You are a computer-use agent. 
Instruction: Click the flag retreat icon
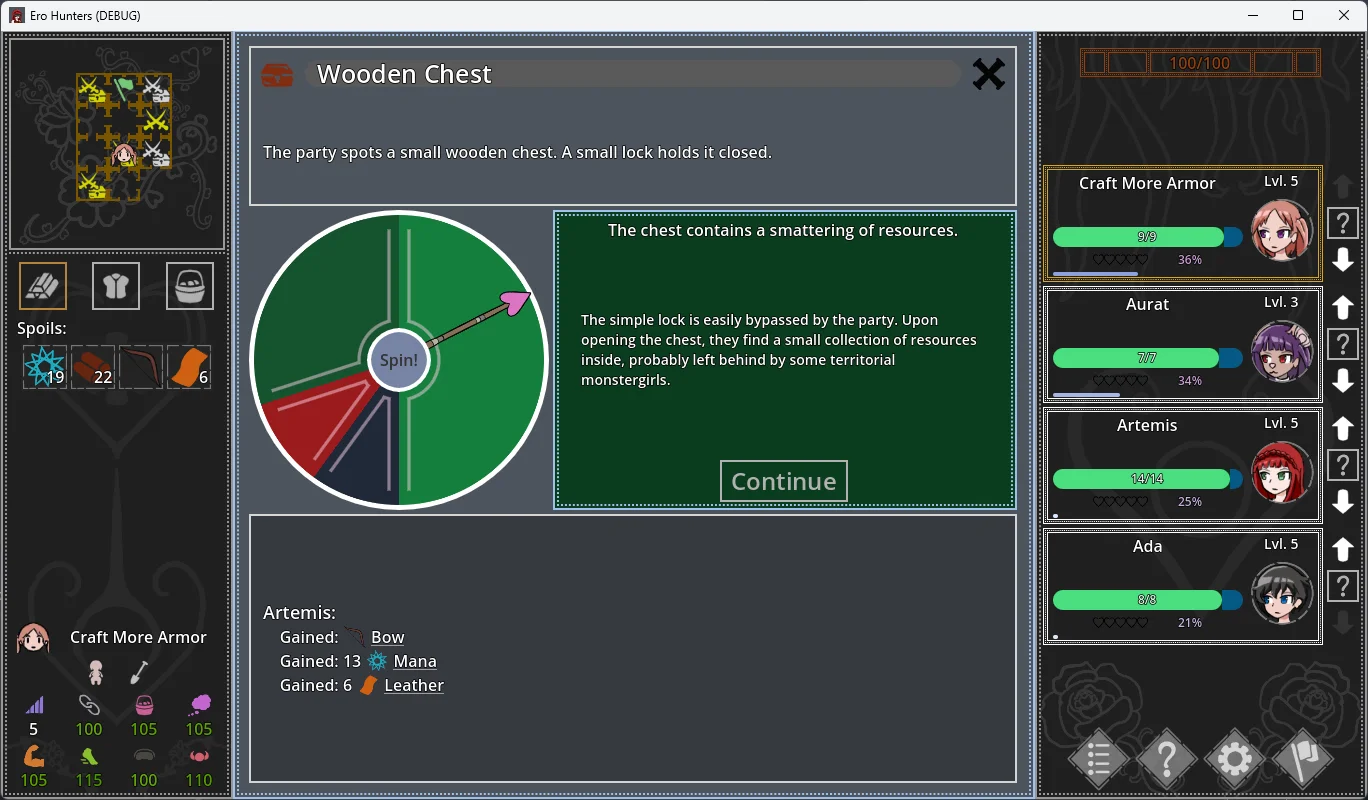click(1302, 760)
